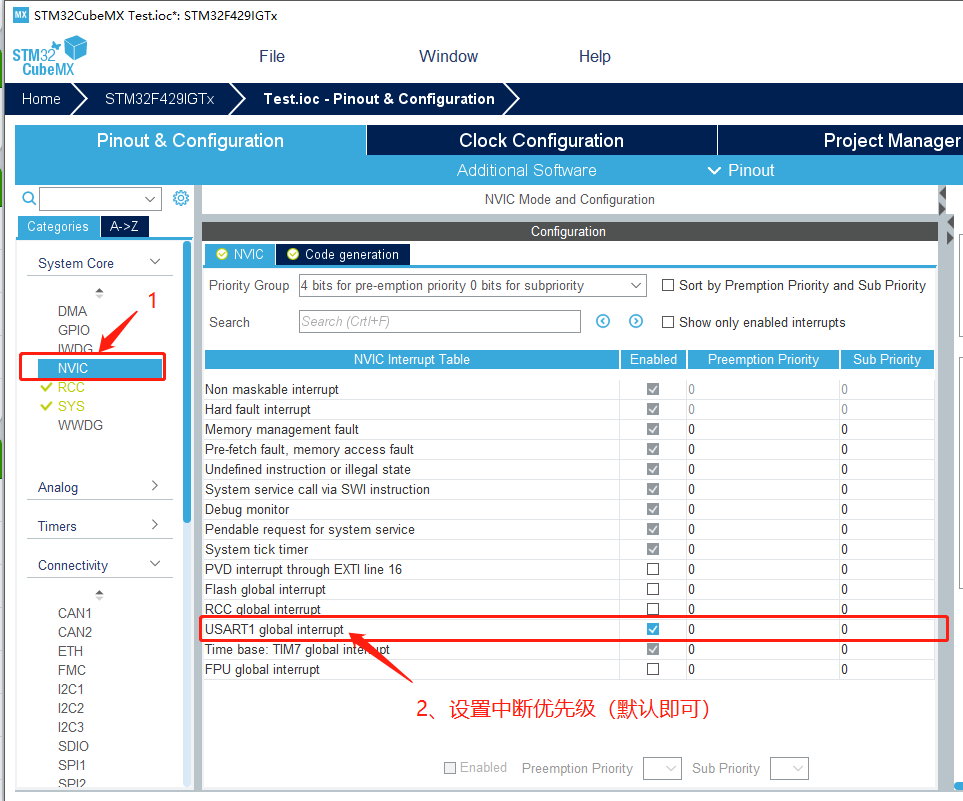Viewport: 963px width, 801px height.
Task: Click the Sub Priority column header
Action: (x=887, y=359)
